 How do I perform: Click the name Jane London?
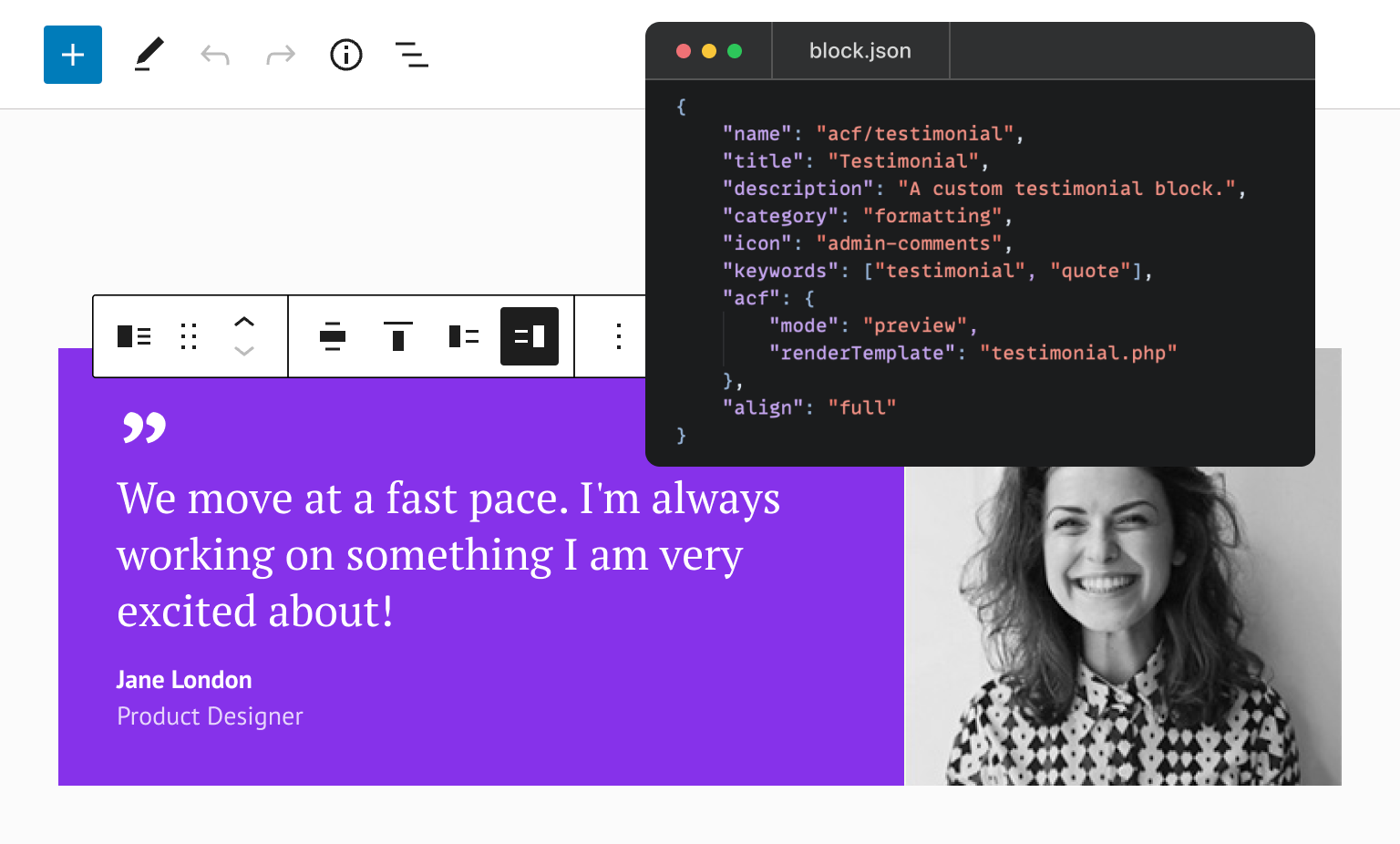tap(184, 680)
